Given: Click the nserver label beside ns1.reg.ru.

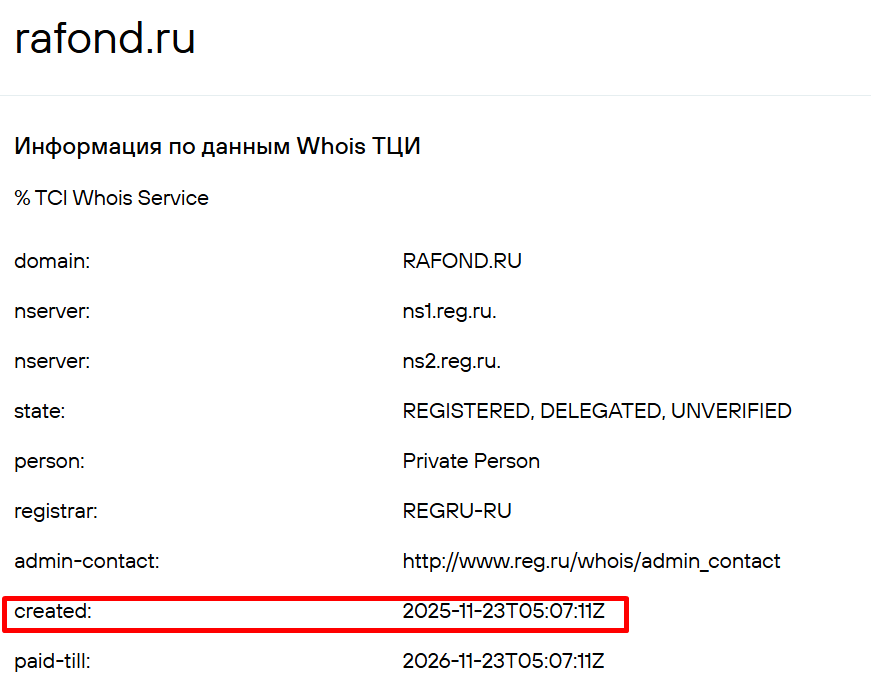Looking at the screenshot, I should 52,311.
